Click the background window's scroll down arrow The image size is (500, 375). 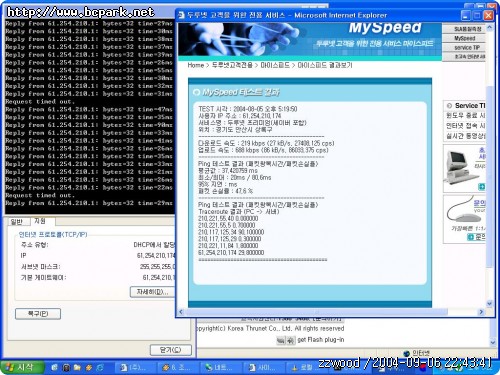pos(493,343)
